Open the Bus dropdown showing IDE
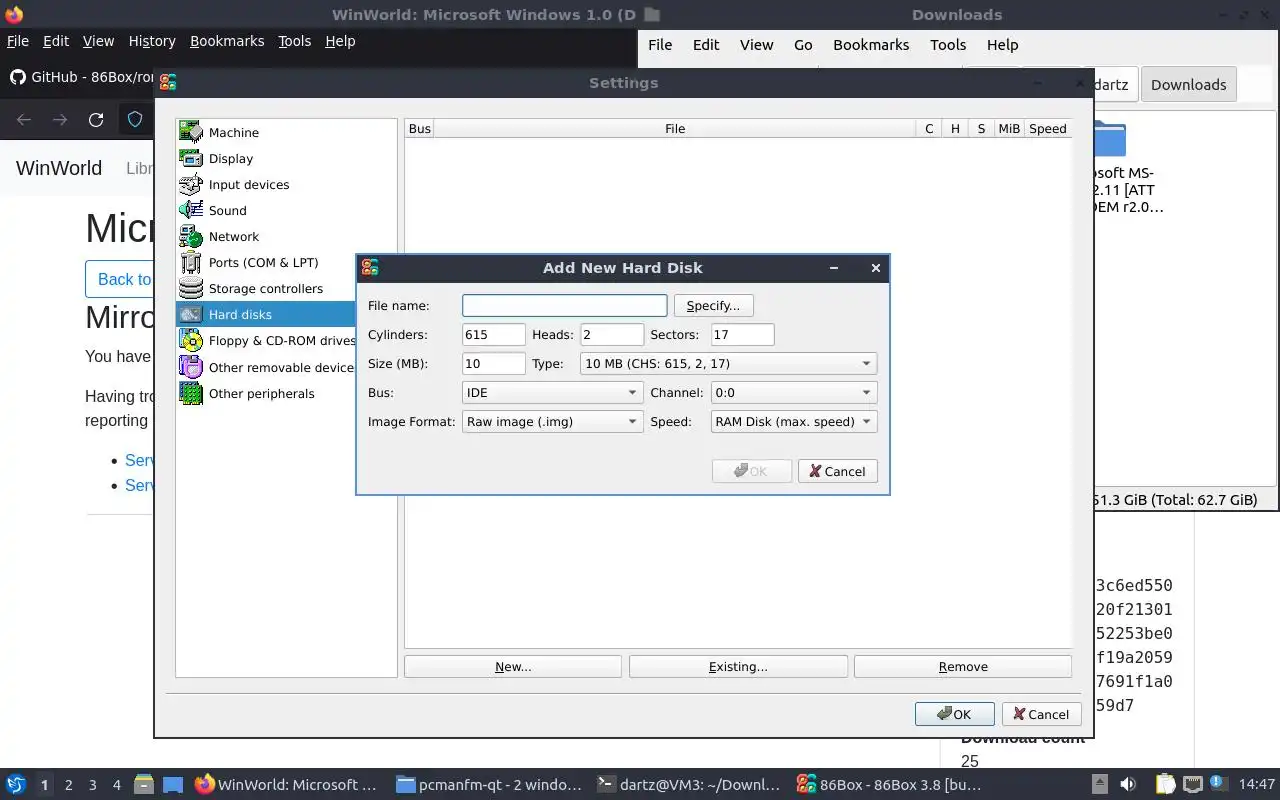Viewport: 1280px width, 800px height. click(551, 393)
